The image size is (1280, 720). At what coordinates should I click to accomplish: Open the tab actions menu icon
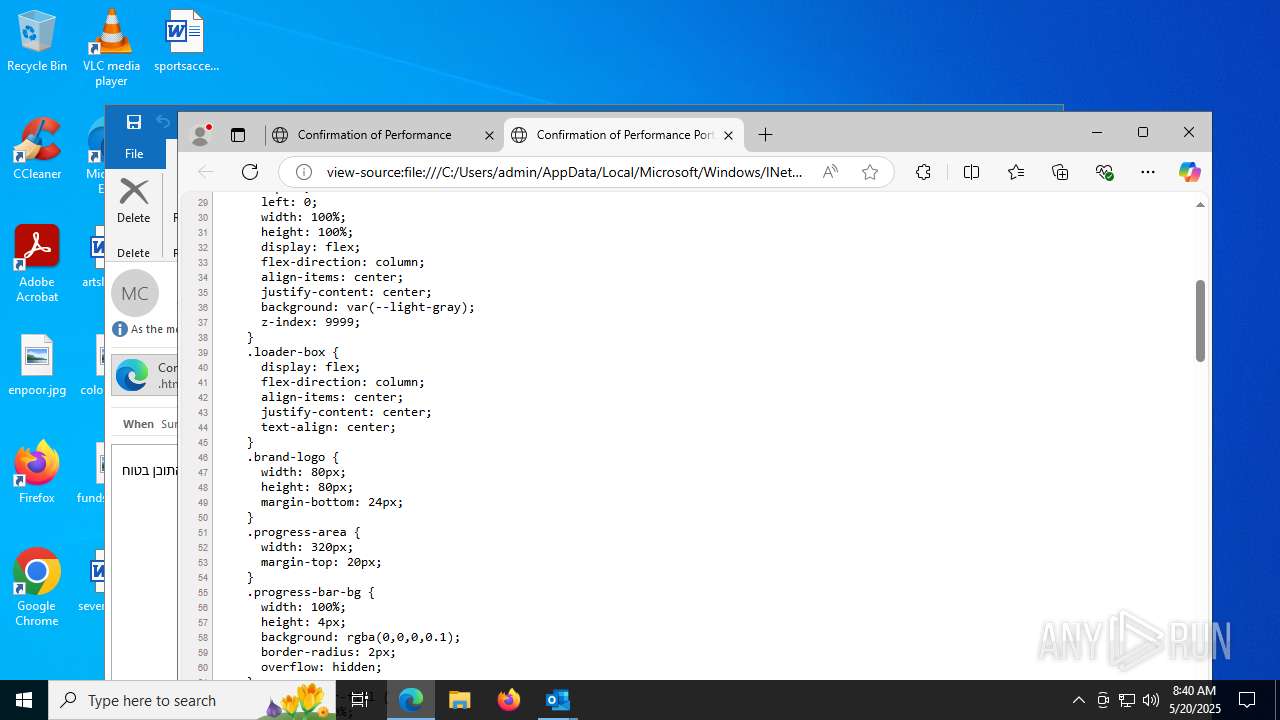point(238,135)
